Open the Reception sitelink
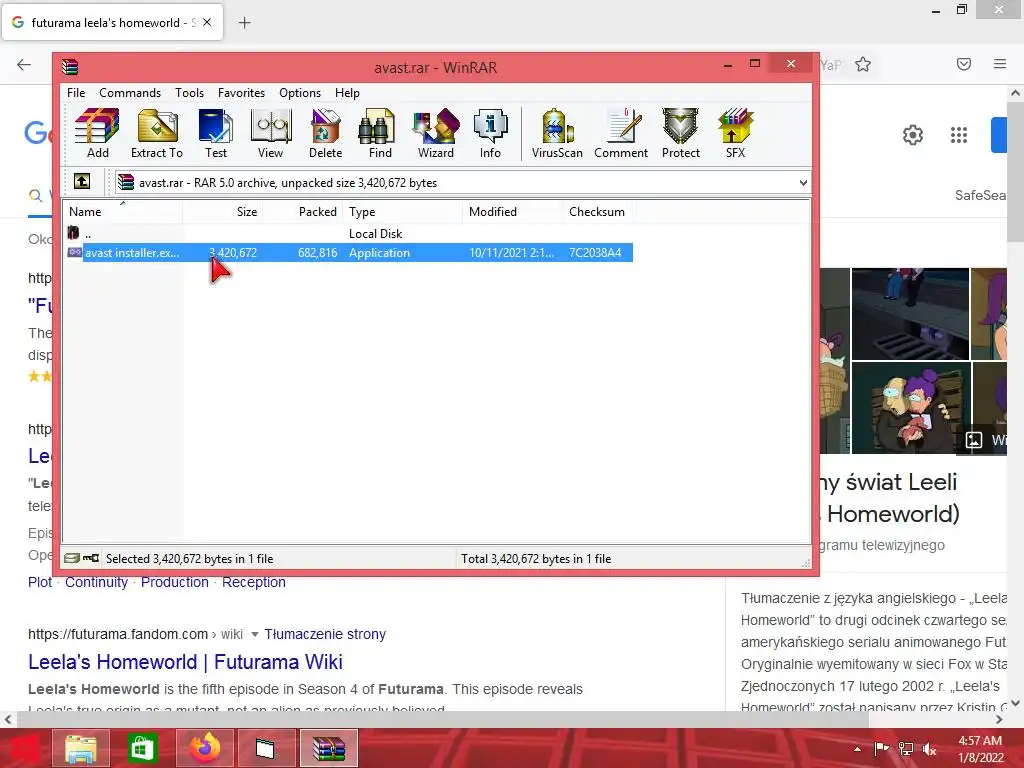Viewport: 1024px width, 768px height. click(253, 582)
